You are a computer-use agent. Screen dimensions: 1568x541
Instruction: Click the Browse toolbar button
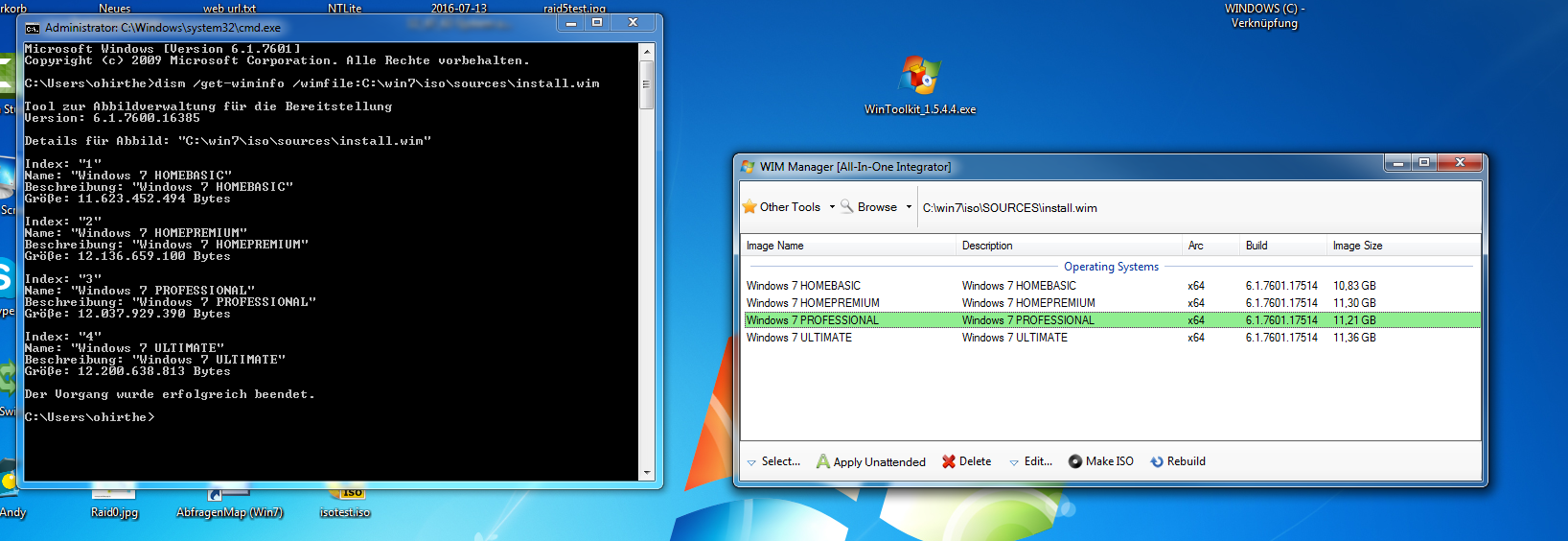pyautogui.click(x=869, y=207)
